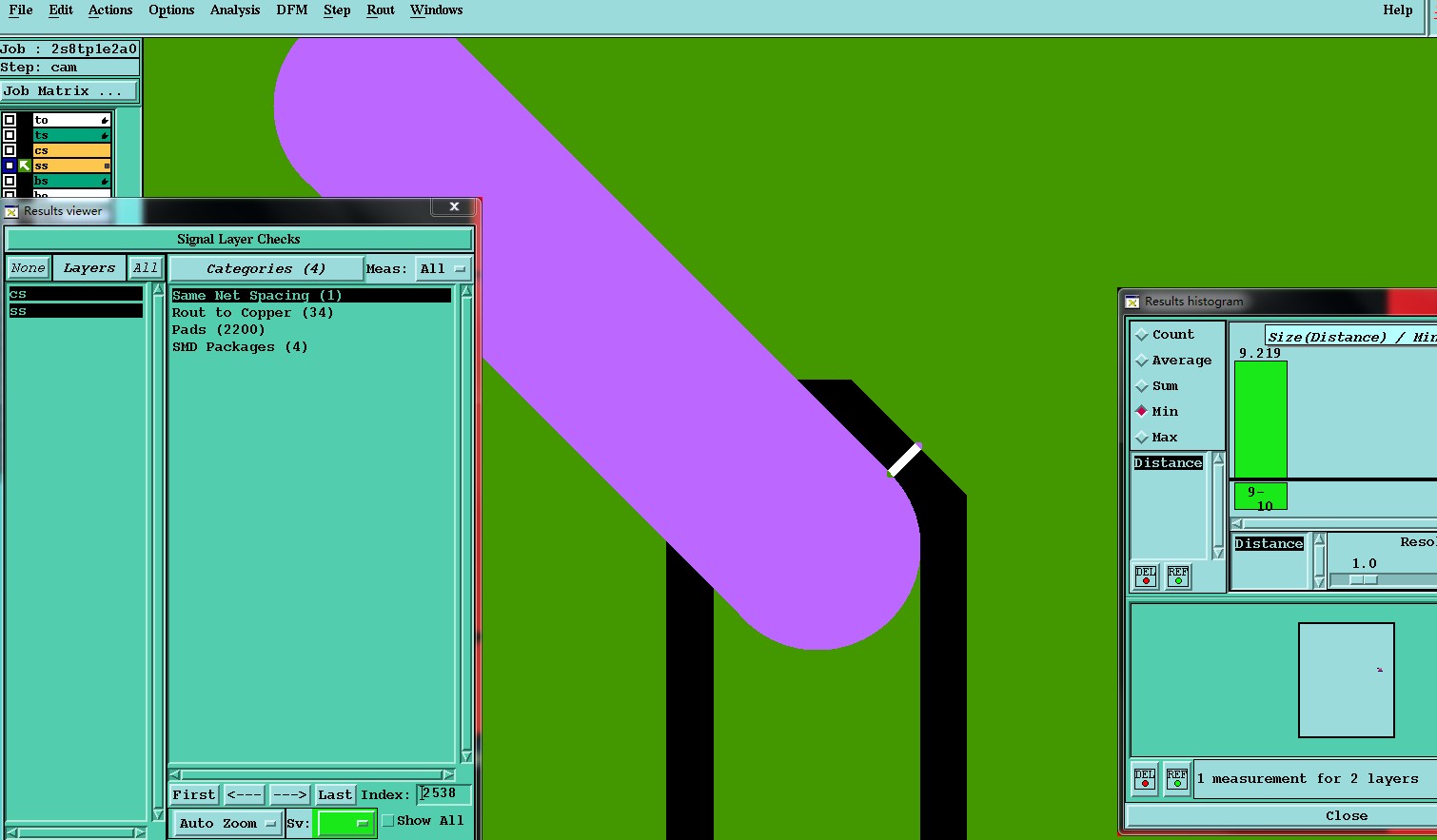Viewport: 1437px width, 840px height.
Task: Open the Windows menu
Action: coord(437,10)
